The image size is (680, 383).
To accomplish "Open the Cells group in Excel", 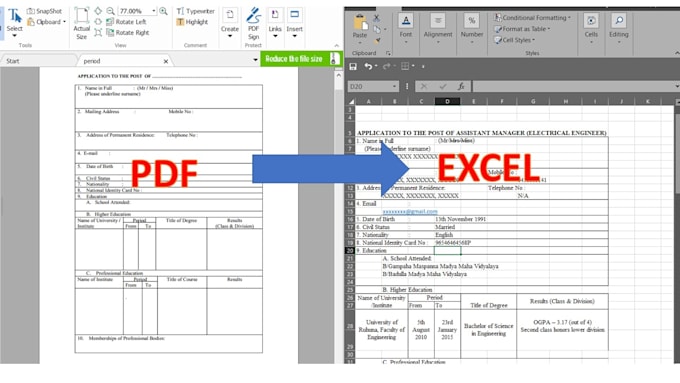I will 591,28.
